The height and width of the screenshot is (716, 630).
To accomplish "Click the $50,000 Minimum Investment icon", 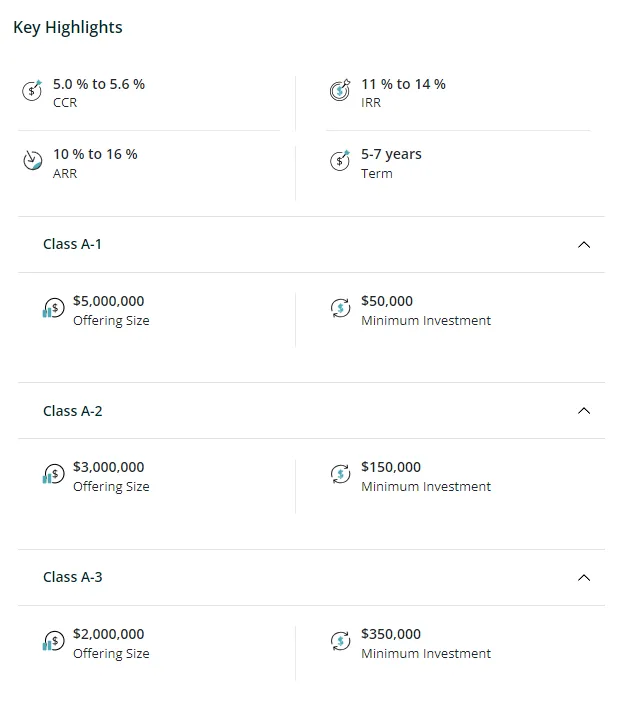I will click(x=340, y=308).
